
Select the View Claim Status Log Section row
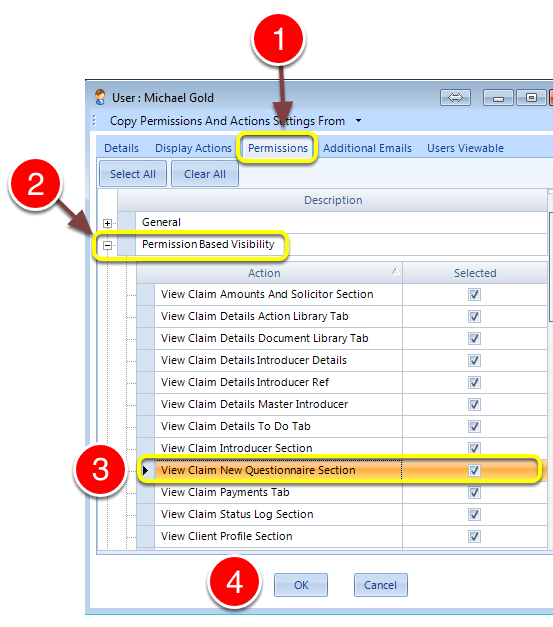click(342, 514)
